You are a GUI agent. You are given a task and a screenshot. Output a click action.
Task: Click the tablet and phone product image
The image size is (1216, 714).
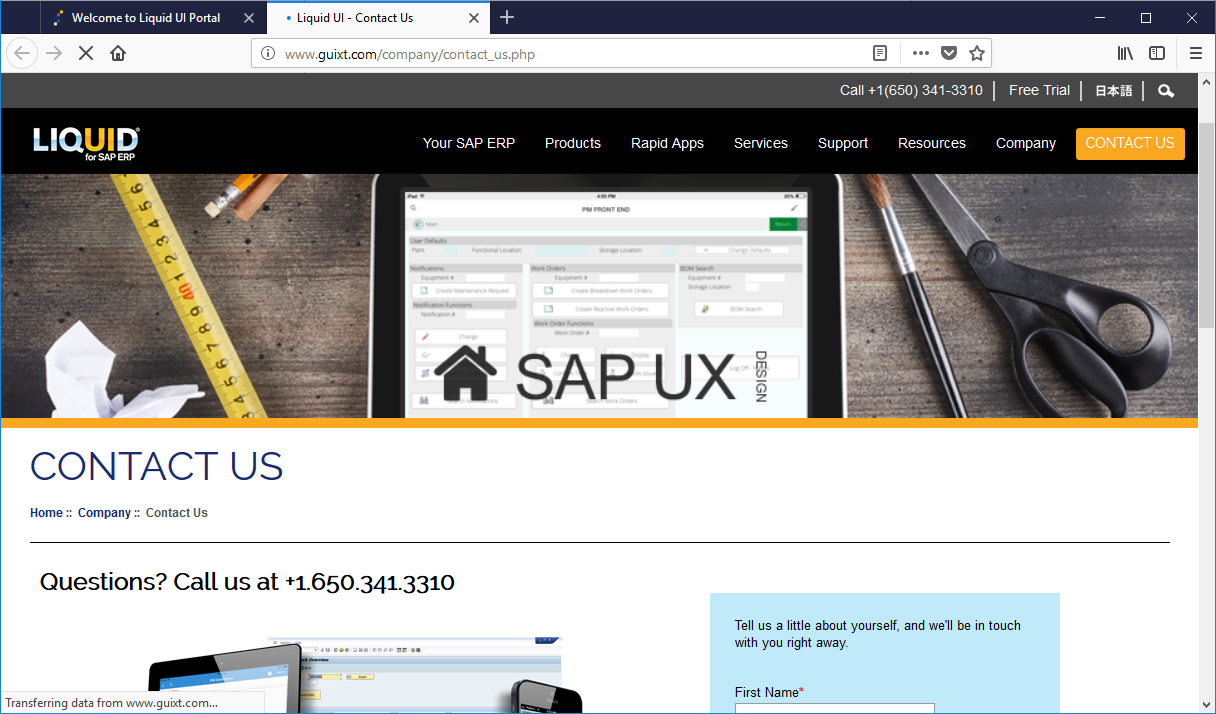pos(365,673)
